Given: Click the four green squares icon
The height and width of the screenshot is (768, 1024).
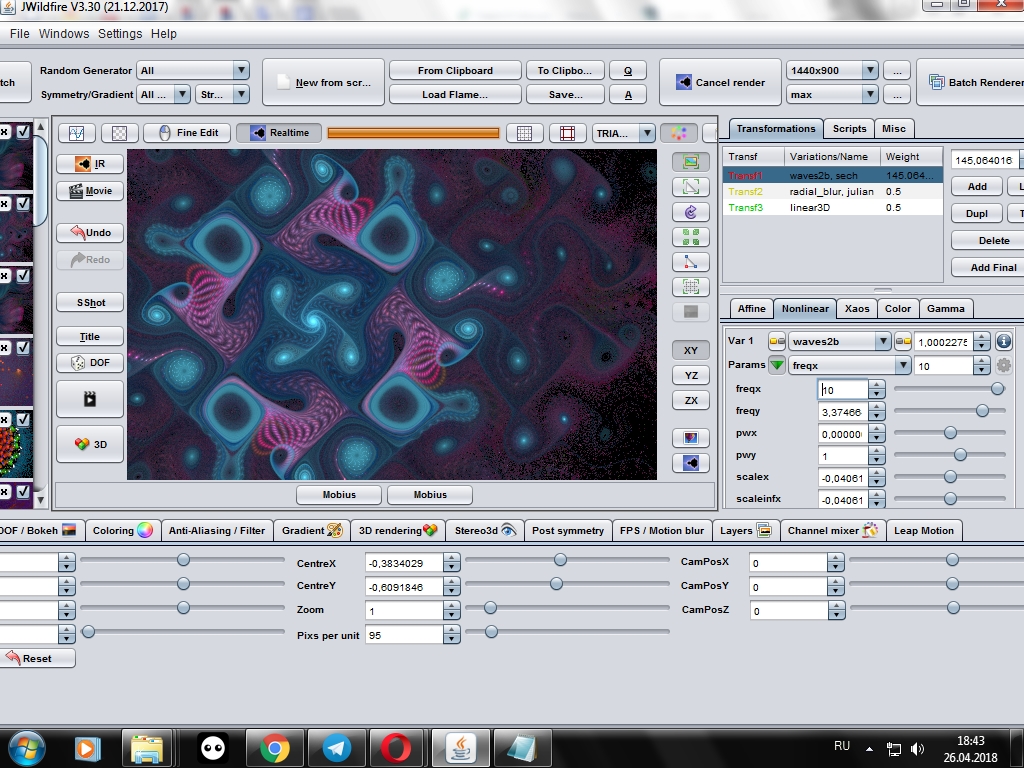Looking at the screenshot, I should [x=691, y=236].
